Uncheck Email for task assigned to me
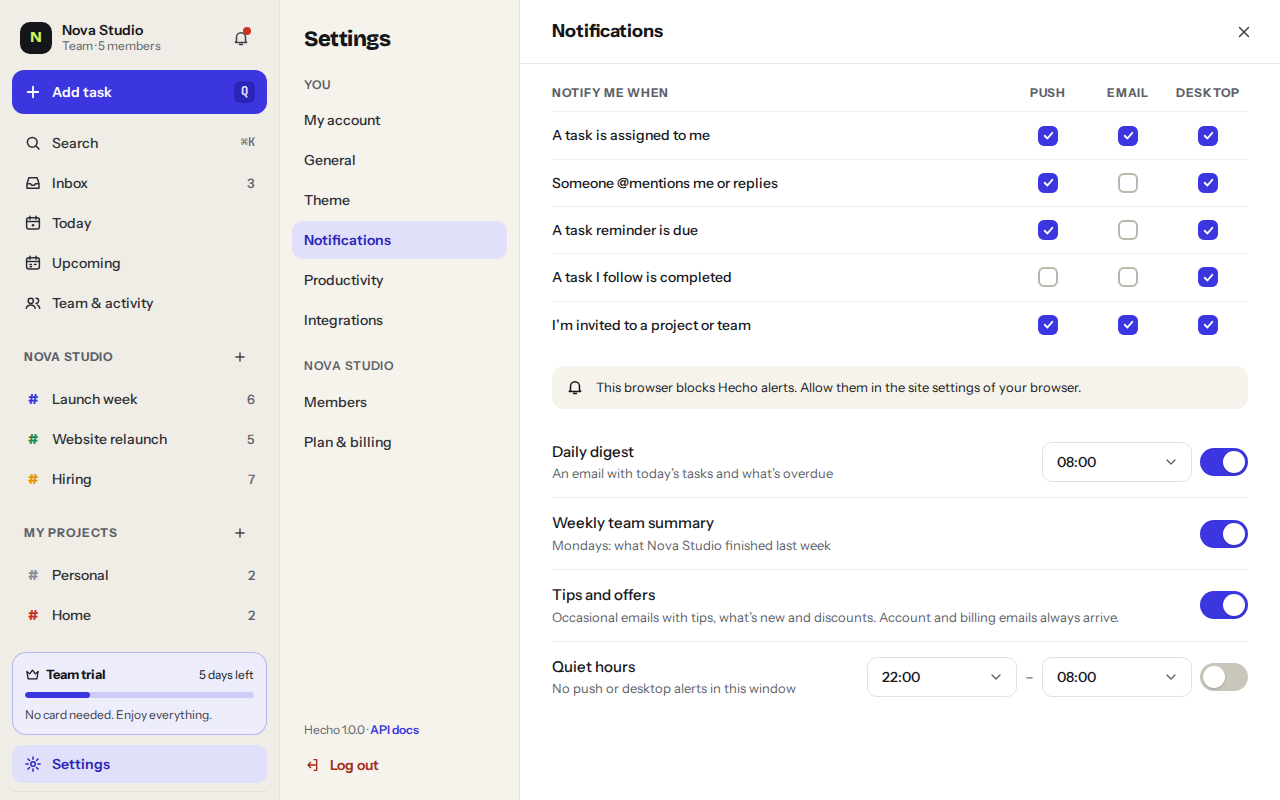This screenshot has height=800, width=1280. 1128,136
